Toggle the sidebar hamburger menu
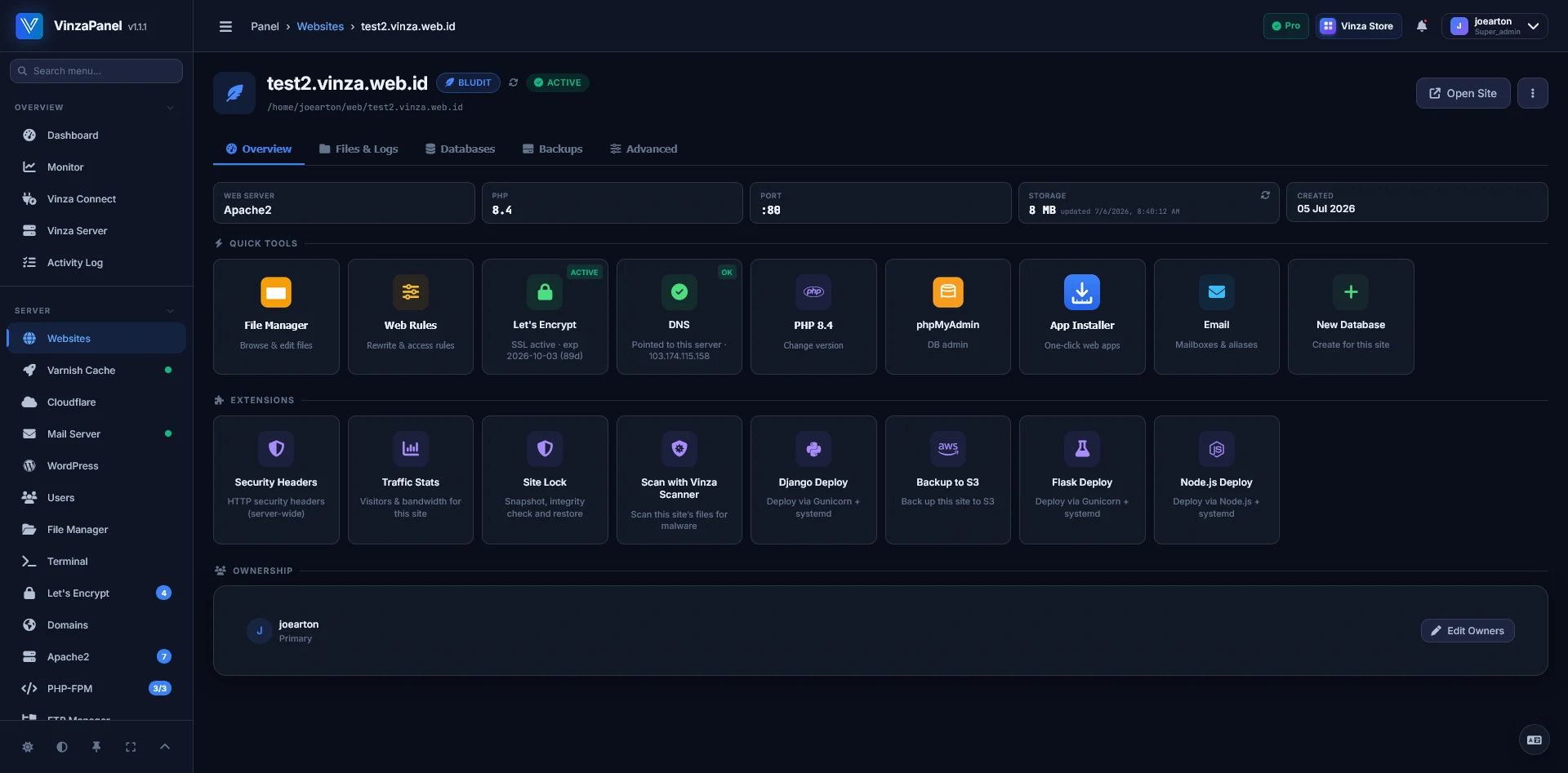 coord(225,26)
